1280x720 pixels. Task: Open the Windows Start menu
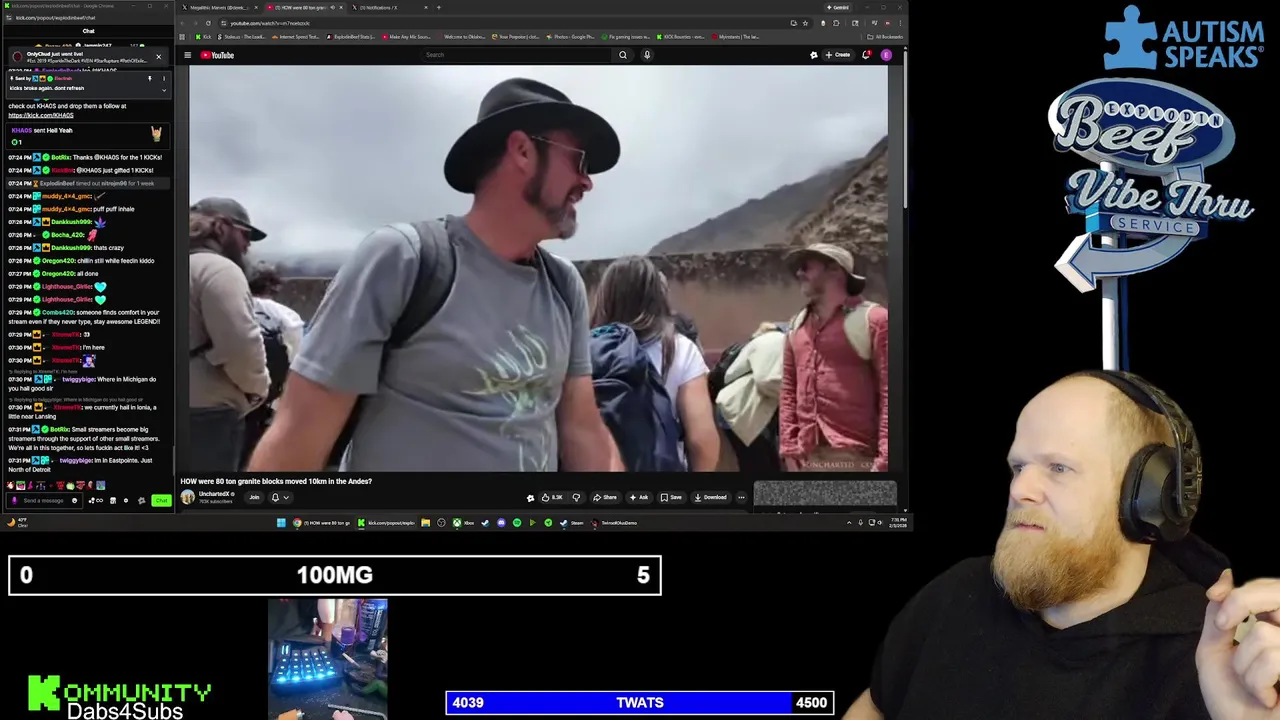tap(281, 522)
